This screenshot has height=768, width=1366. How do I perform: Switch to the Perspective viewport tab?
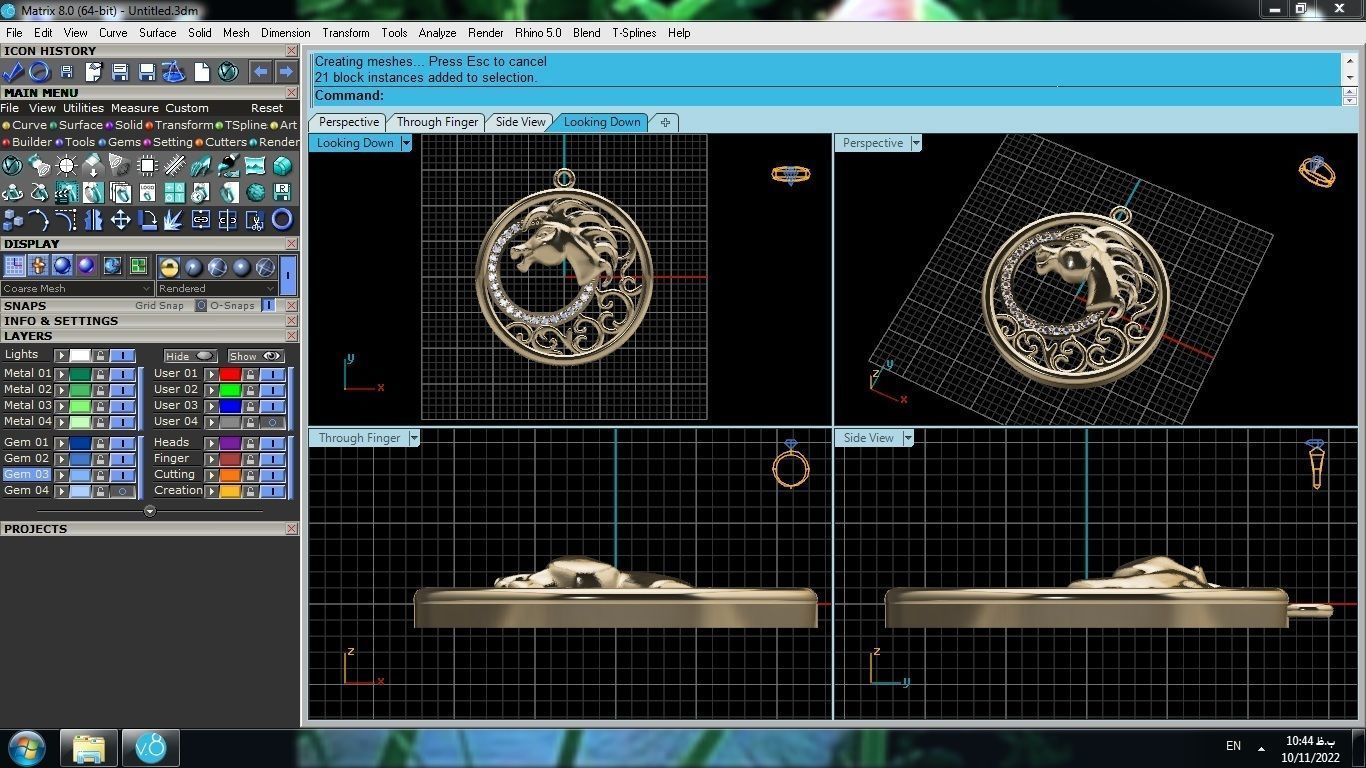[x=349, y=122]
